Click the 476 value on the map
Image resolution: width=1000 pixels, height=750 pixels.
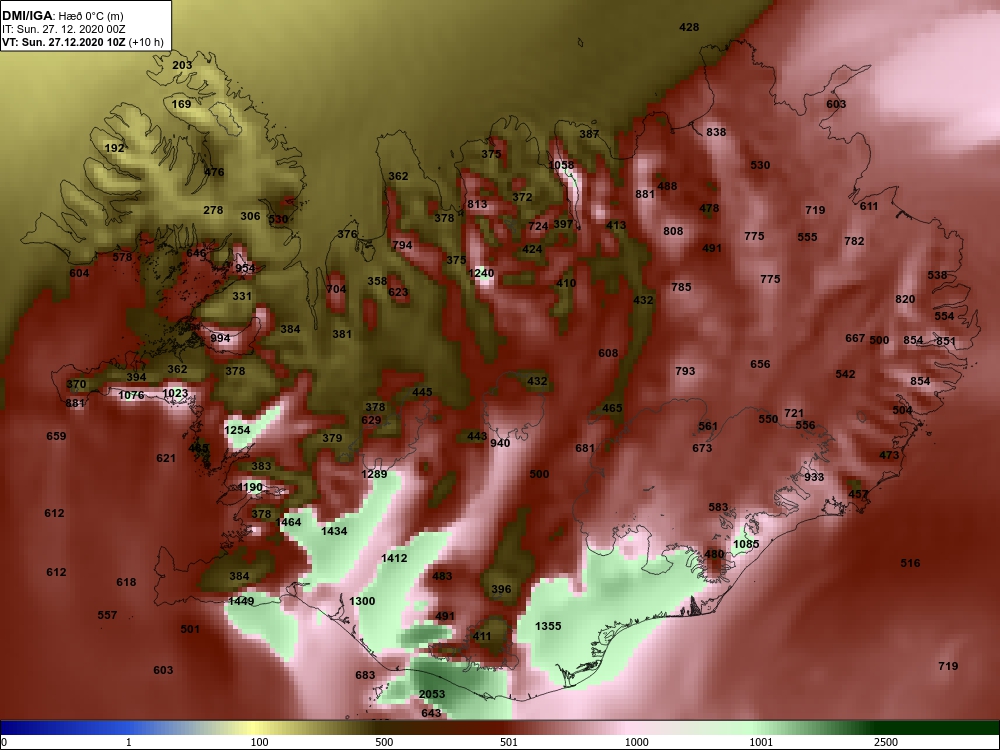click(214, 172)
